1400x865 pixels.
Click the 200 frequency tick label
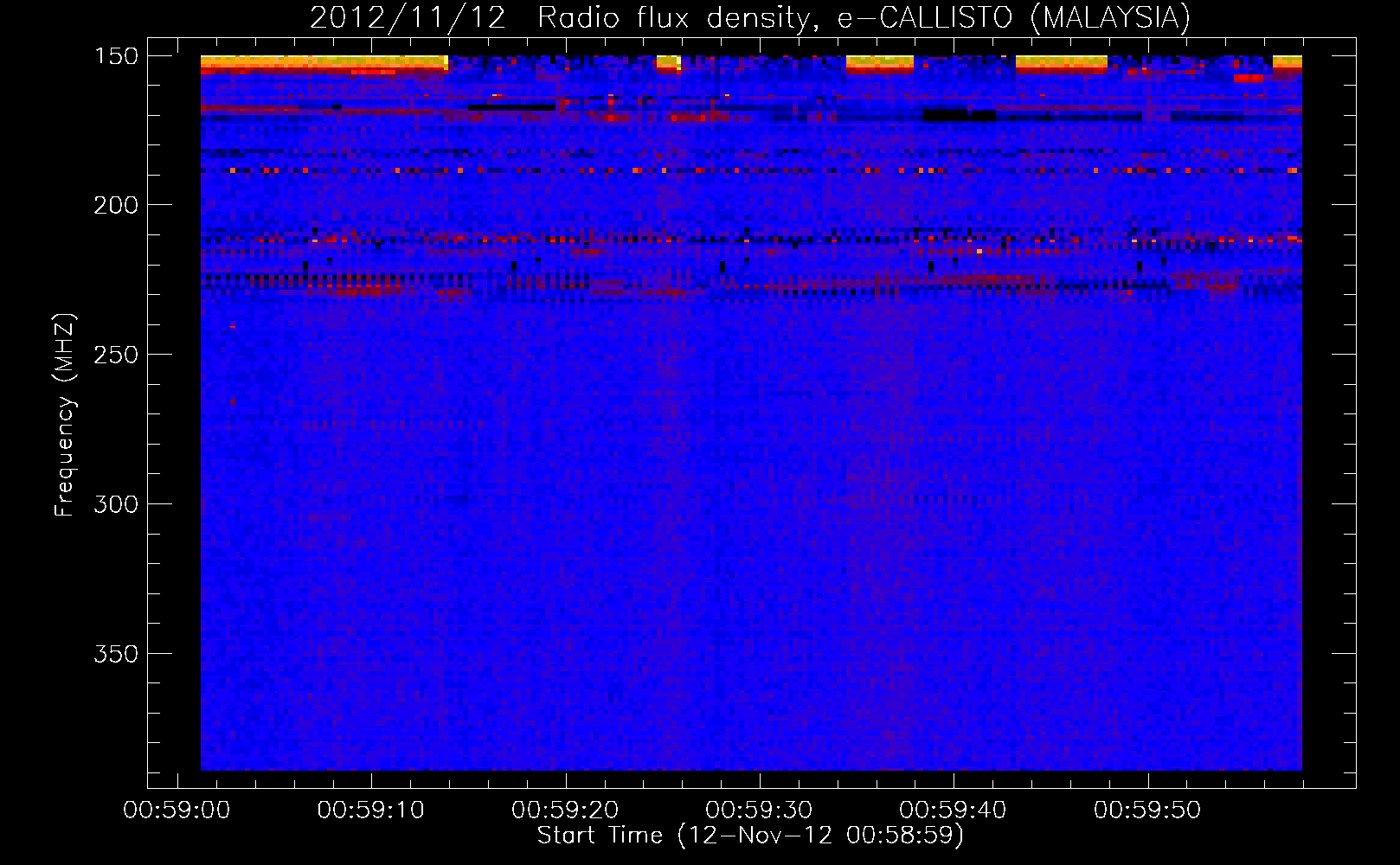pyautogui.click(x=116, y=205)
